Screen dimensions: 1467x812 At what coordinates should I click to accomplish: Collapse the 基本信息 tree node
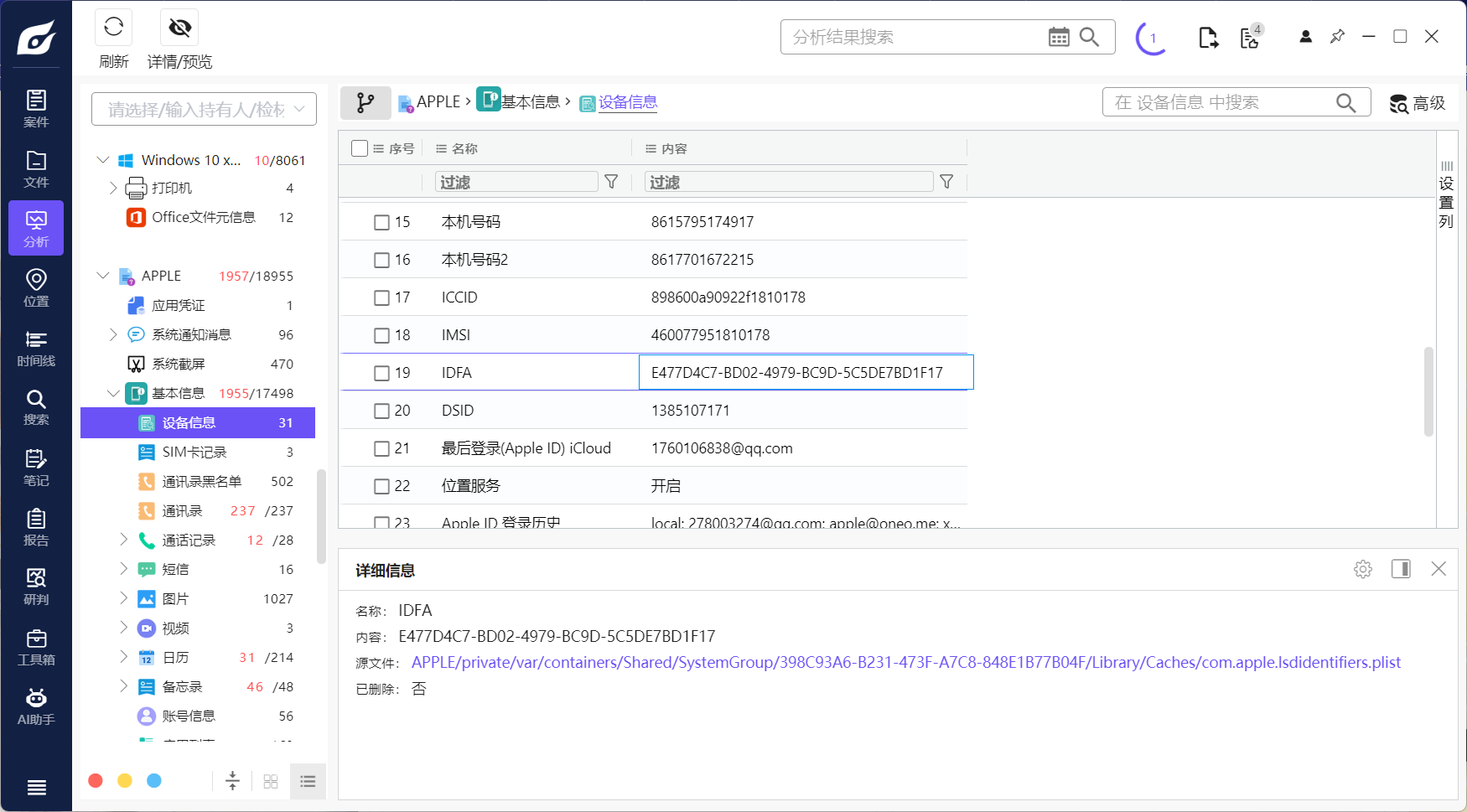[113, 393]
